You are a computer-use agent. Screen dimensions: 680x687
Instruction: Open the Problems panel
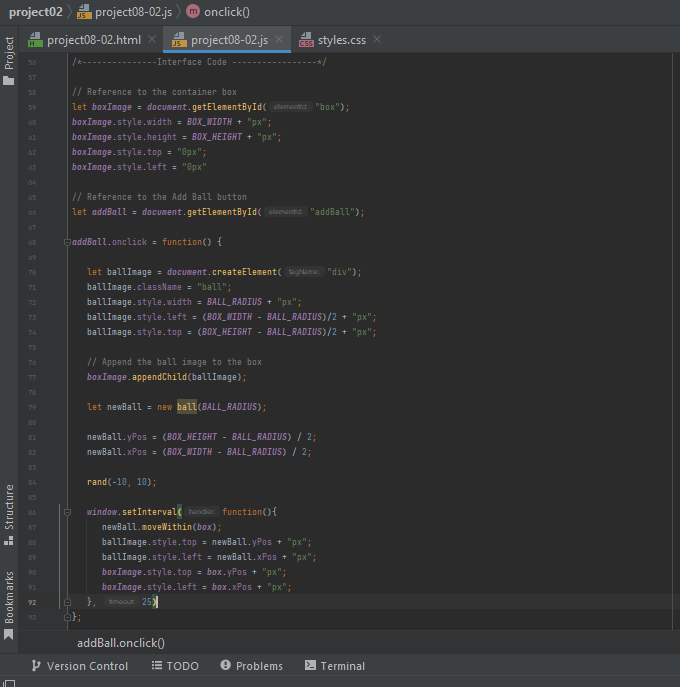click(251, 666)
